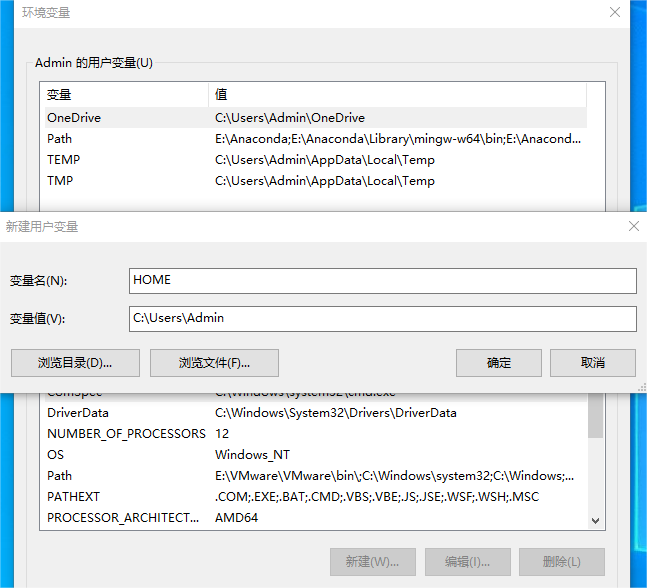
Task: Confirm new variable with 确定 button
Action: coord(498,362)
